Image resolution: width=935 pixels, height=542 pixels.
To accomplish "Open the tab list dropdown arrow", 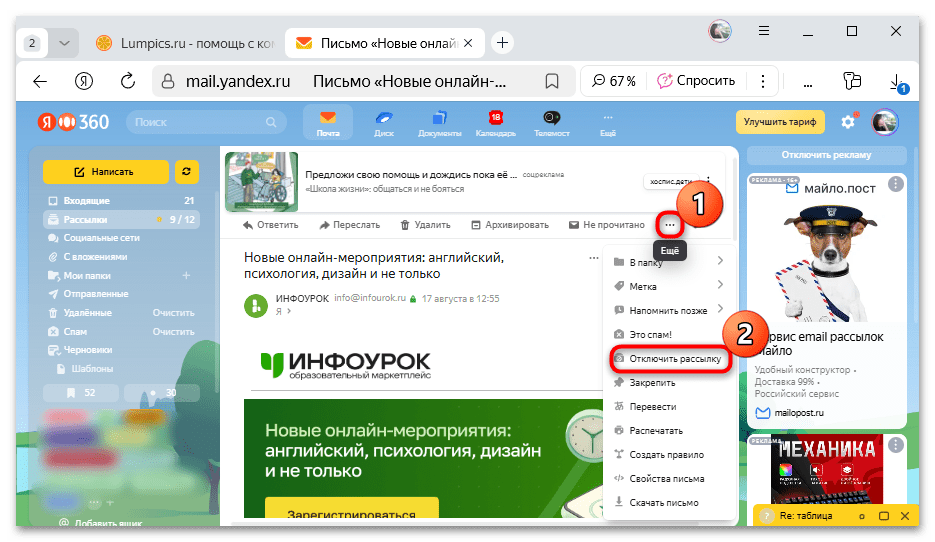I will tap(64, 43).
